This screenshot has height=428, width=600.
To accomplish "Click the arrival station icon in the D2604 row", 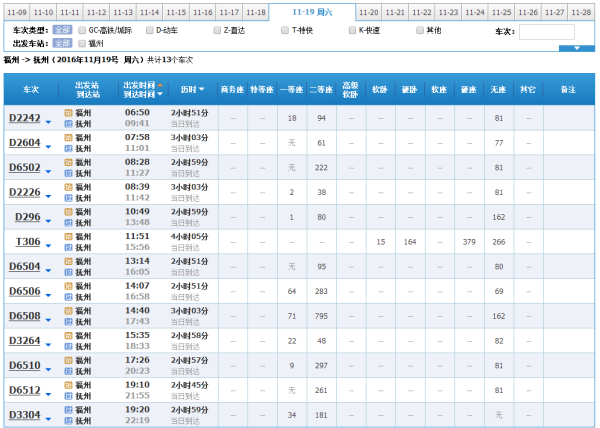I will coord(69,148).
